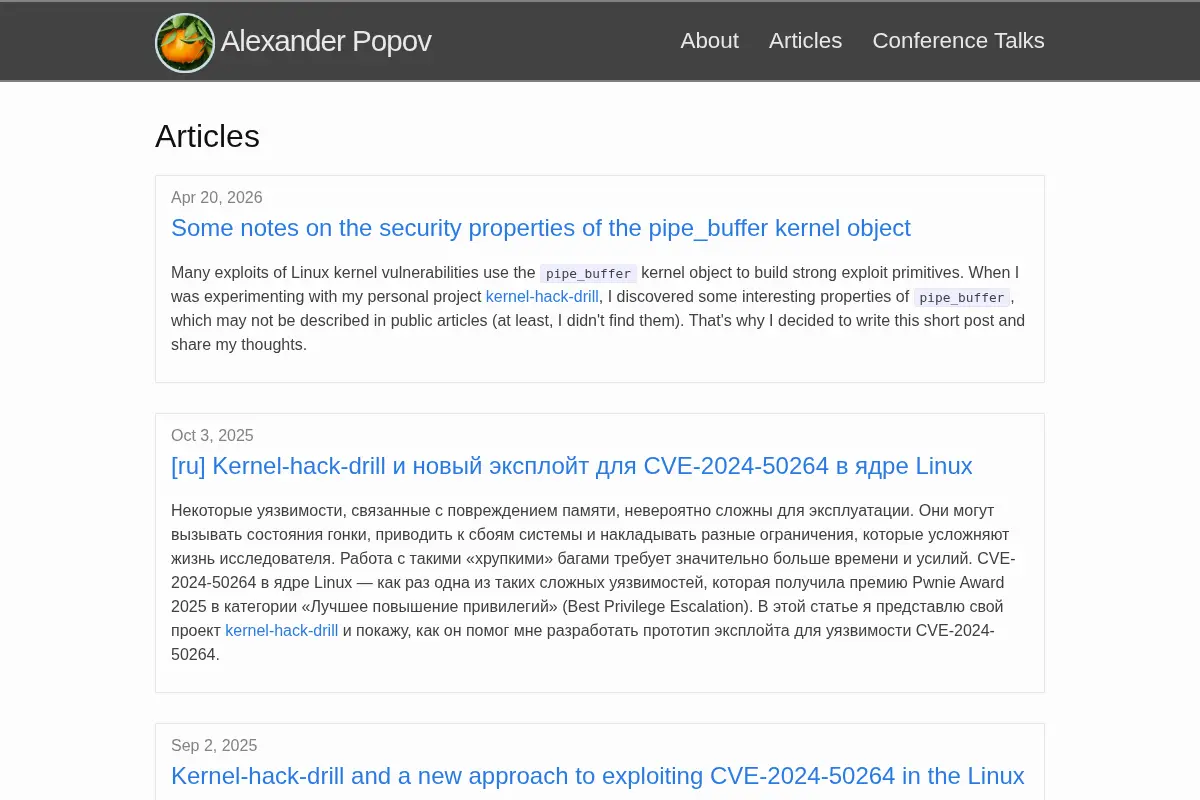This screenshot has height=800, width=1200.
Task: Follow kernel-hack-drill link in first article summary
Action: [x=542, y=297]
